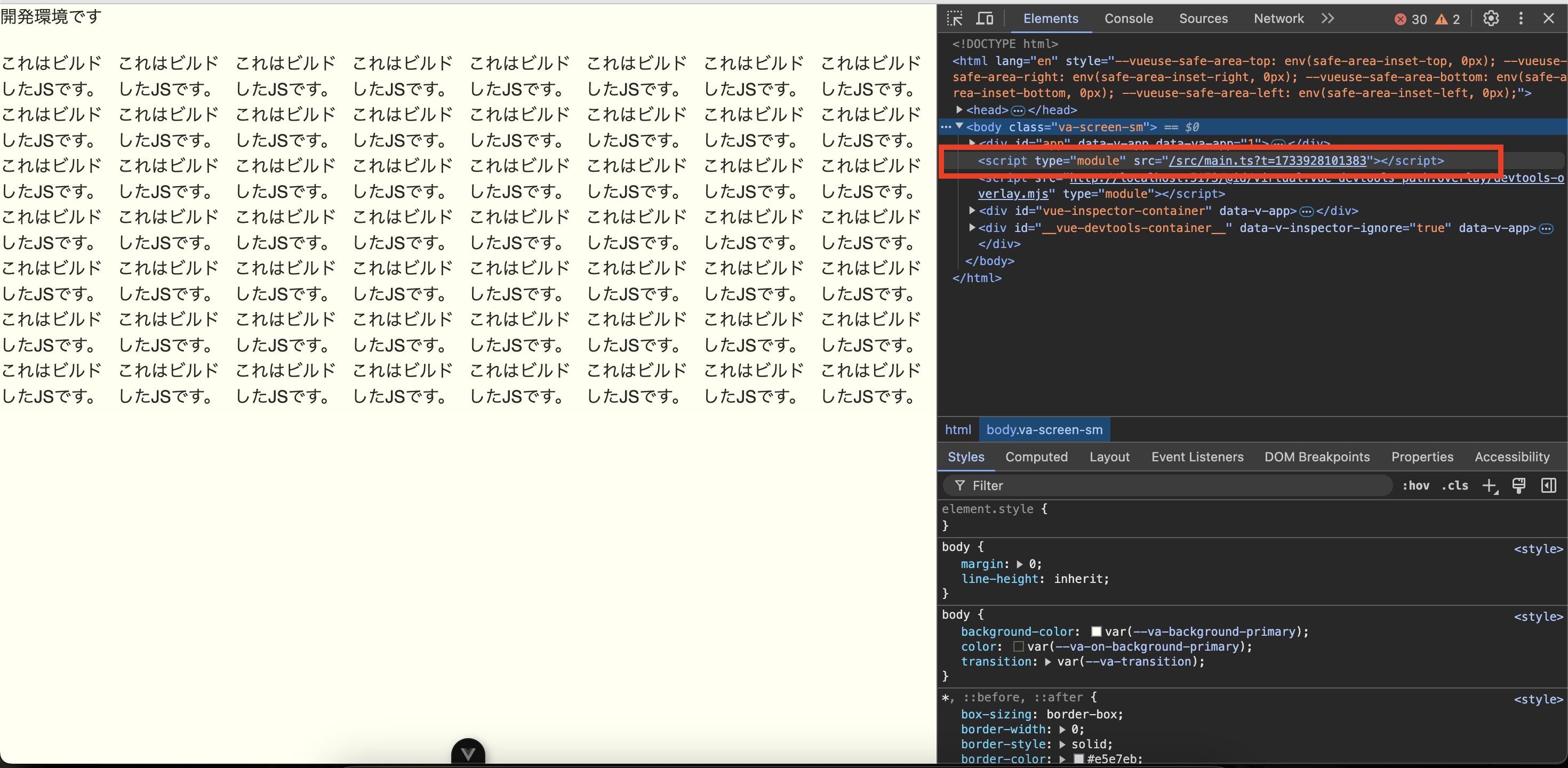Open DevTools settings with the gear icon
The width and height of the screenshot is (1568, 768).
pos(1490,18)
